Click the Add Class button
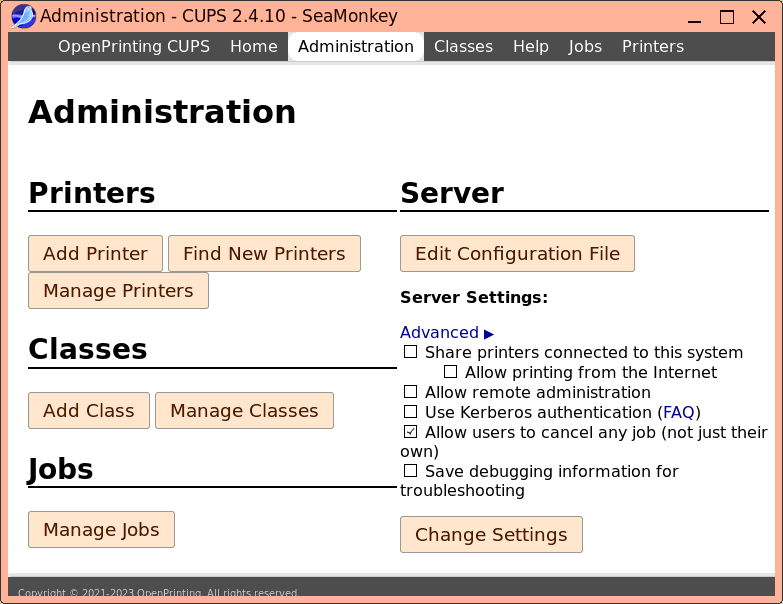The image size is (783, 604). click(x=89, y=410)
